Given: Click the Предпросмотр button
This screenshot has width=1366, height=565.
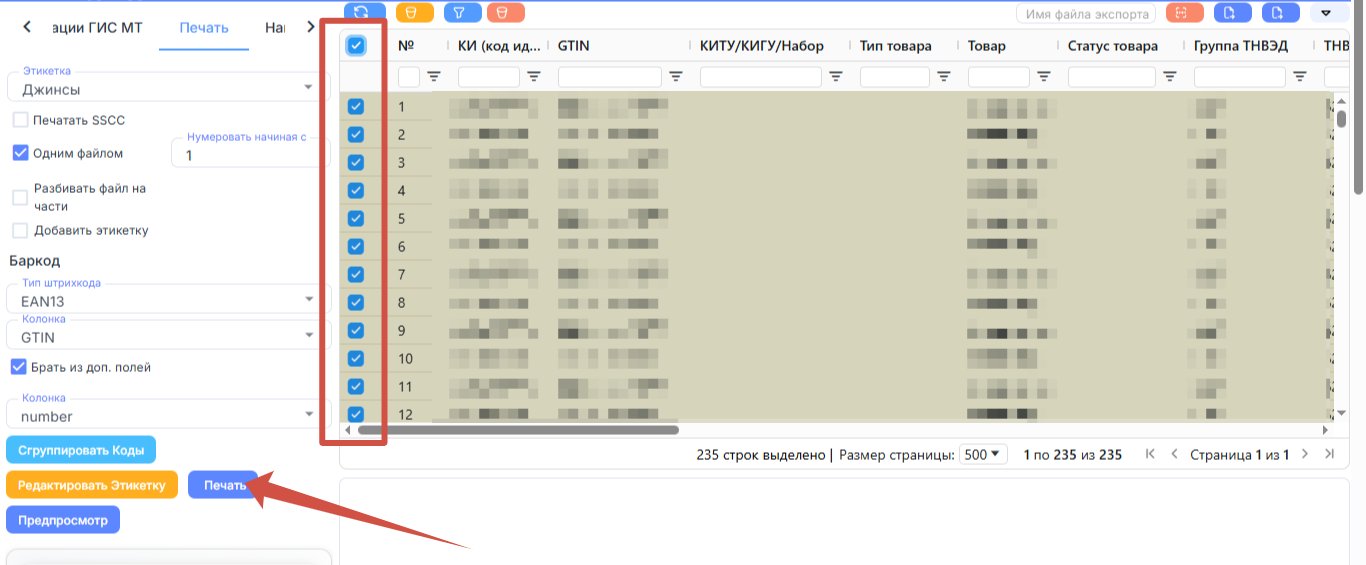Looking at the screenshot, I should click(x=63, y=520).
